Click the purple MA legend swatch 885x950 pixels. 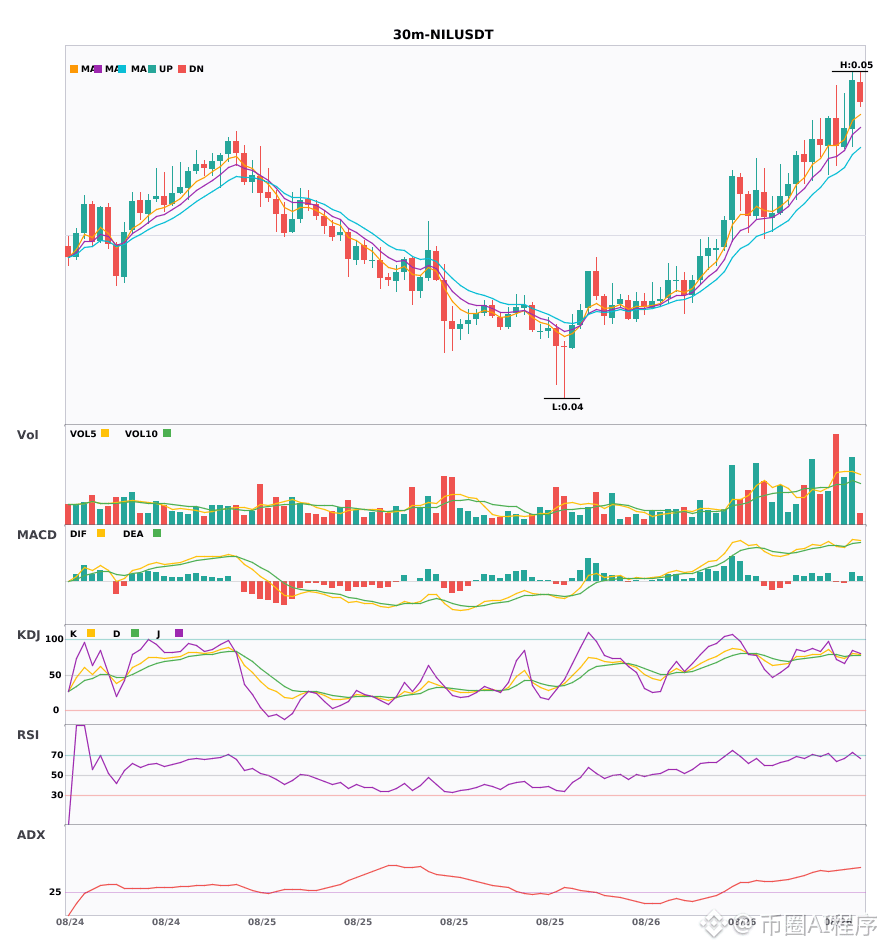pos(98,69)
